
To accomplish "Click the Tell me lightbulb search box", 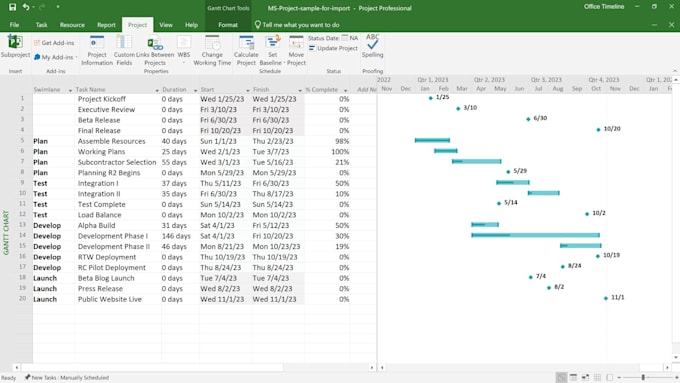I will [x=297, y=25].
